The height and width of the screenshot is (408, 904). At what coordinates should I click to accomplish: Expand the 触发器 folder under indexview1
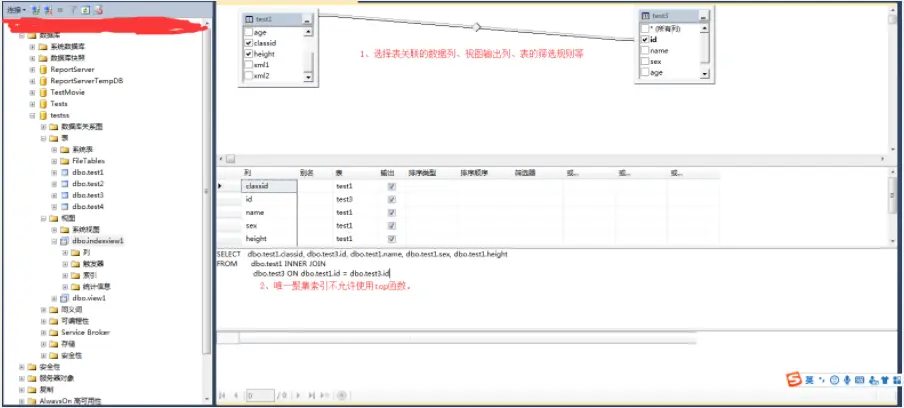[x=65, y=264]
